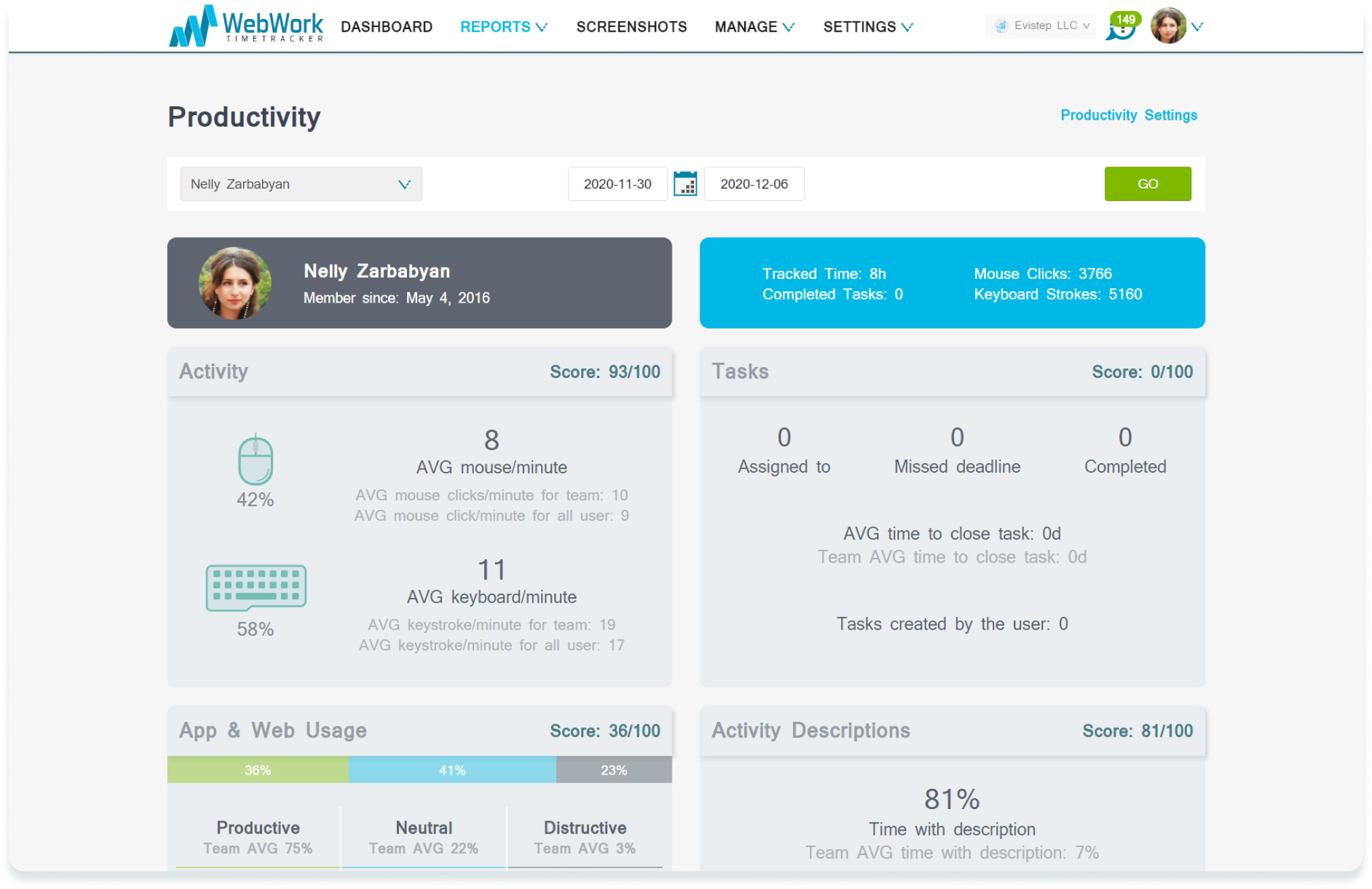Click the Missed deadline count

957,437
